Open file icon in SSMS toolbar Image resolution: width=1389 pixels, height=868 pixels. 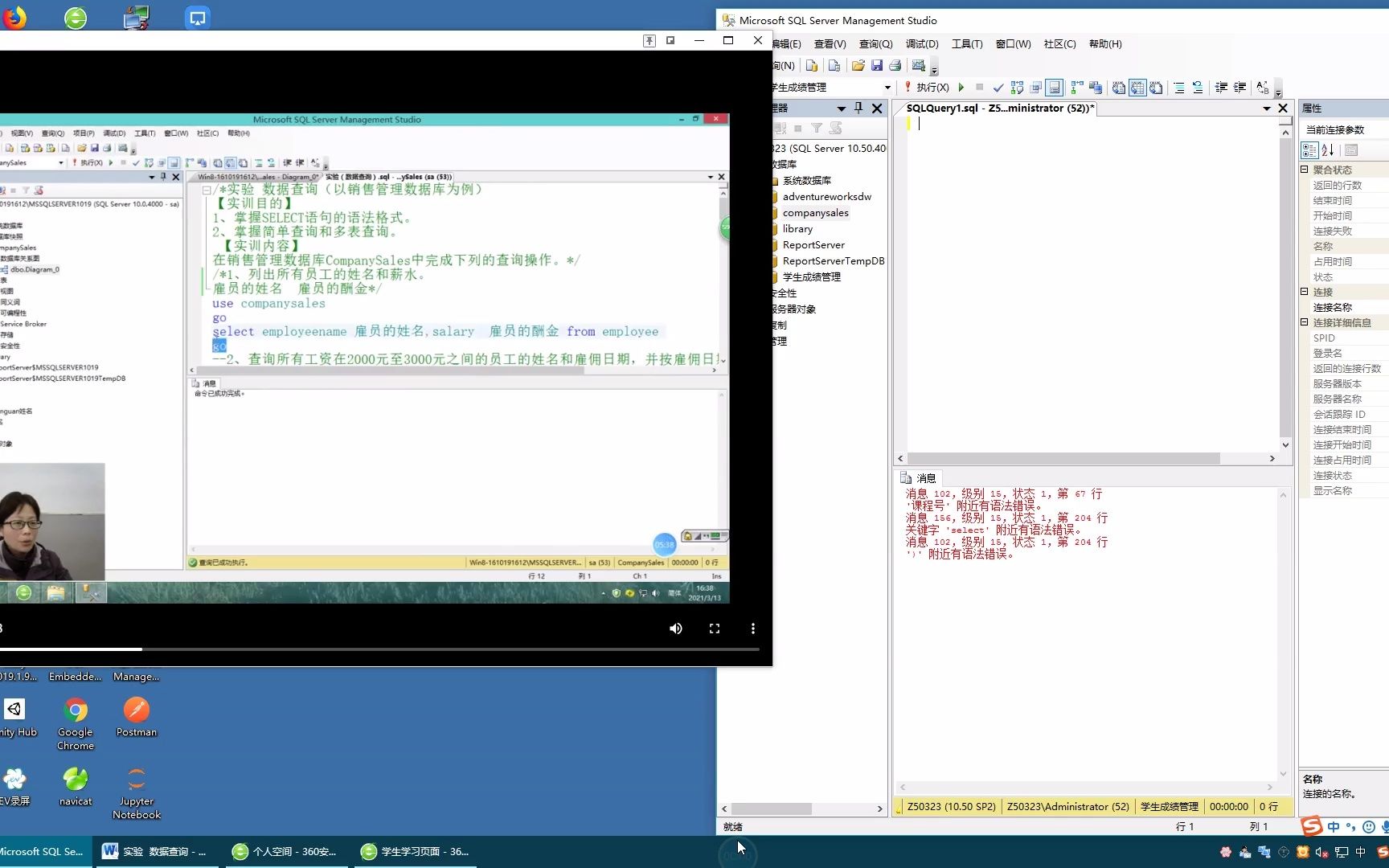pos(858,66)
